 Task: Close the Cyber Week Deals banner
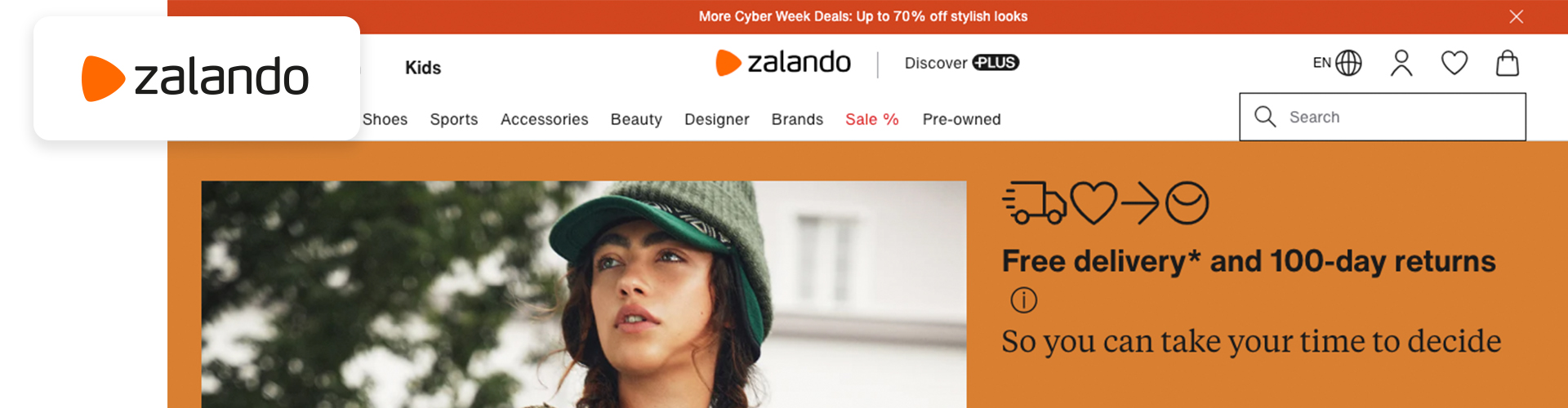[x=1517, y=16]
